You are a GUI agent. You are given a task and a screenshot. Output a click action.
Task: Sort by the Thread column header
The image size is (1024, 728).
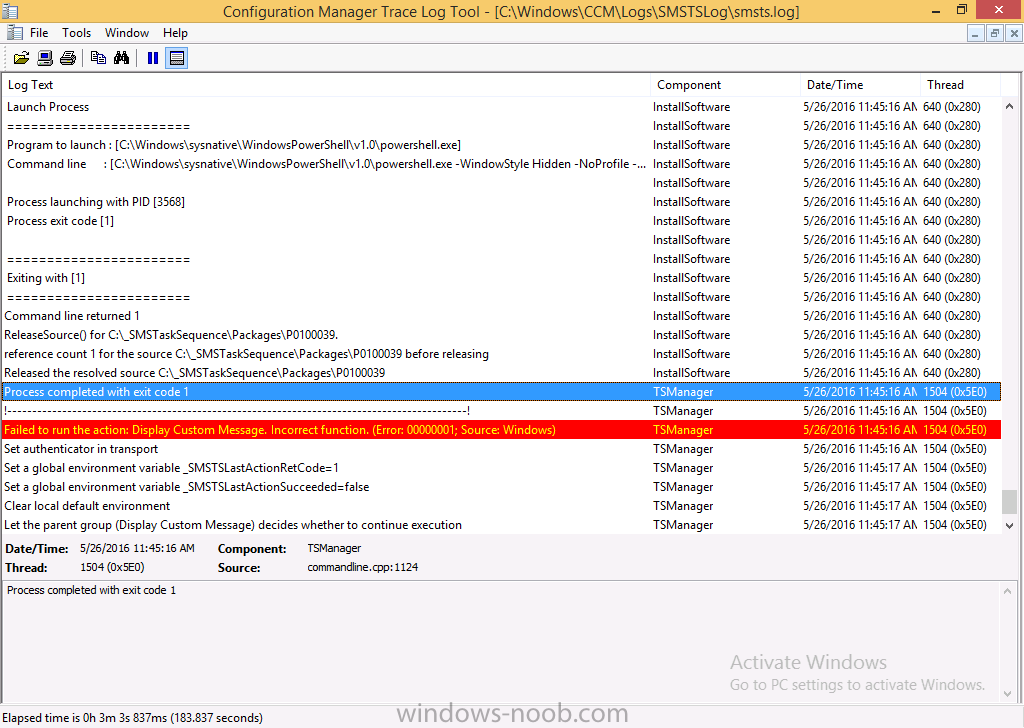pyautogui.click(x=960, y=85)
